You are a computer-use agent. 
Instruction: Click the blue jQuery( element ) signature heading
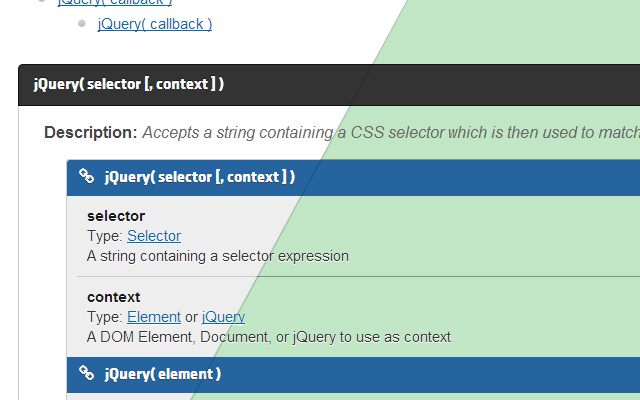click(162, 374)
